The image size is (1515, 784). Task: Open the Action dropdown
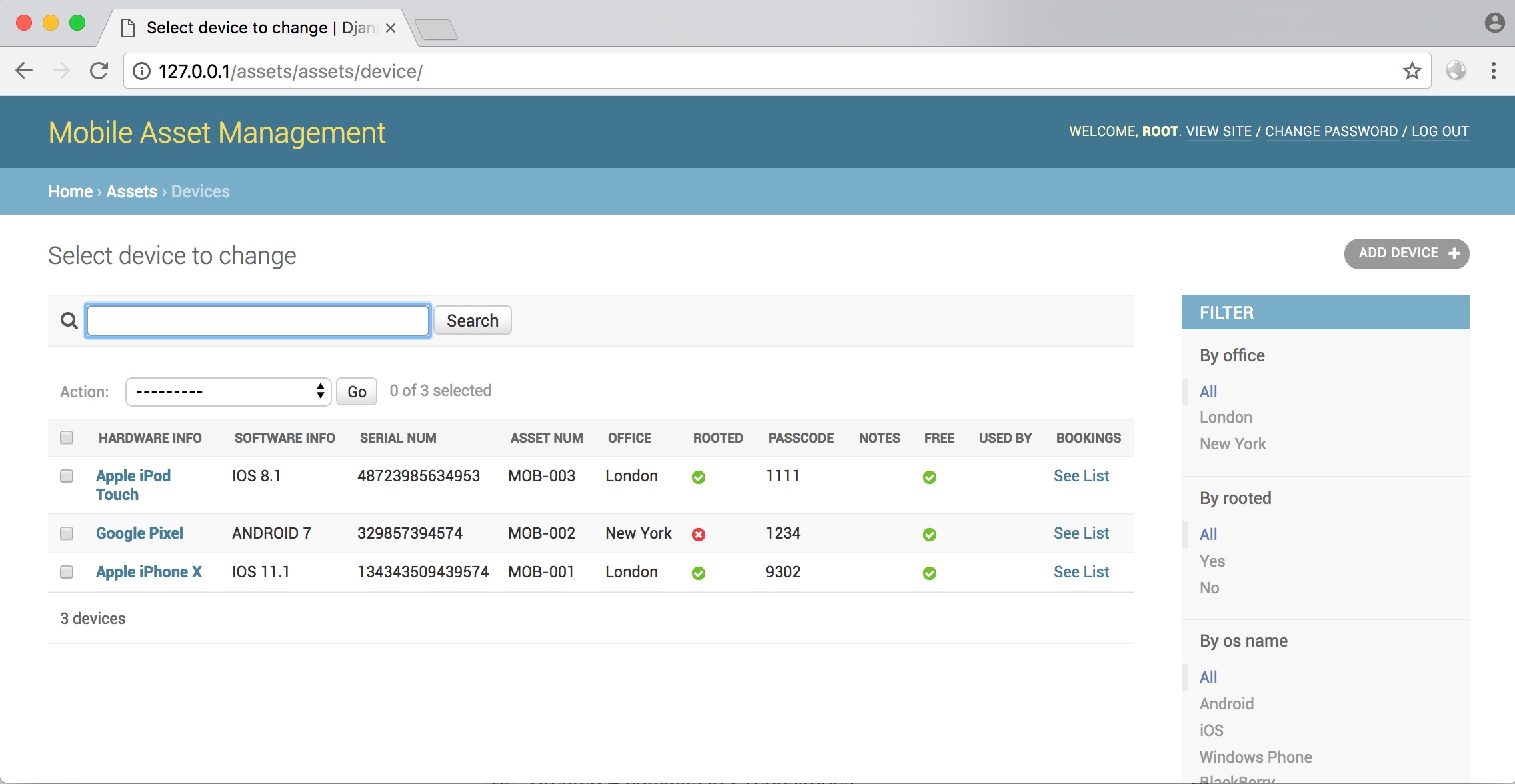(229, 391)
